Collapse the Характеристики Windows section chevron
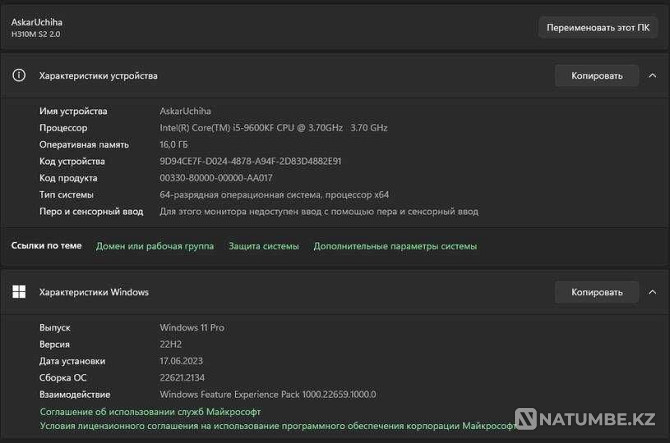Screen dimensions: 670x443 pos(652,292)
